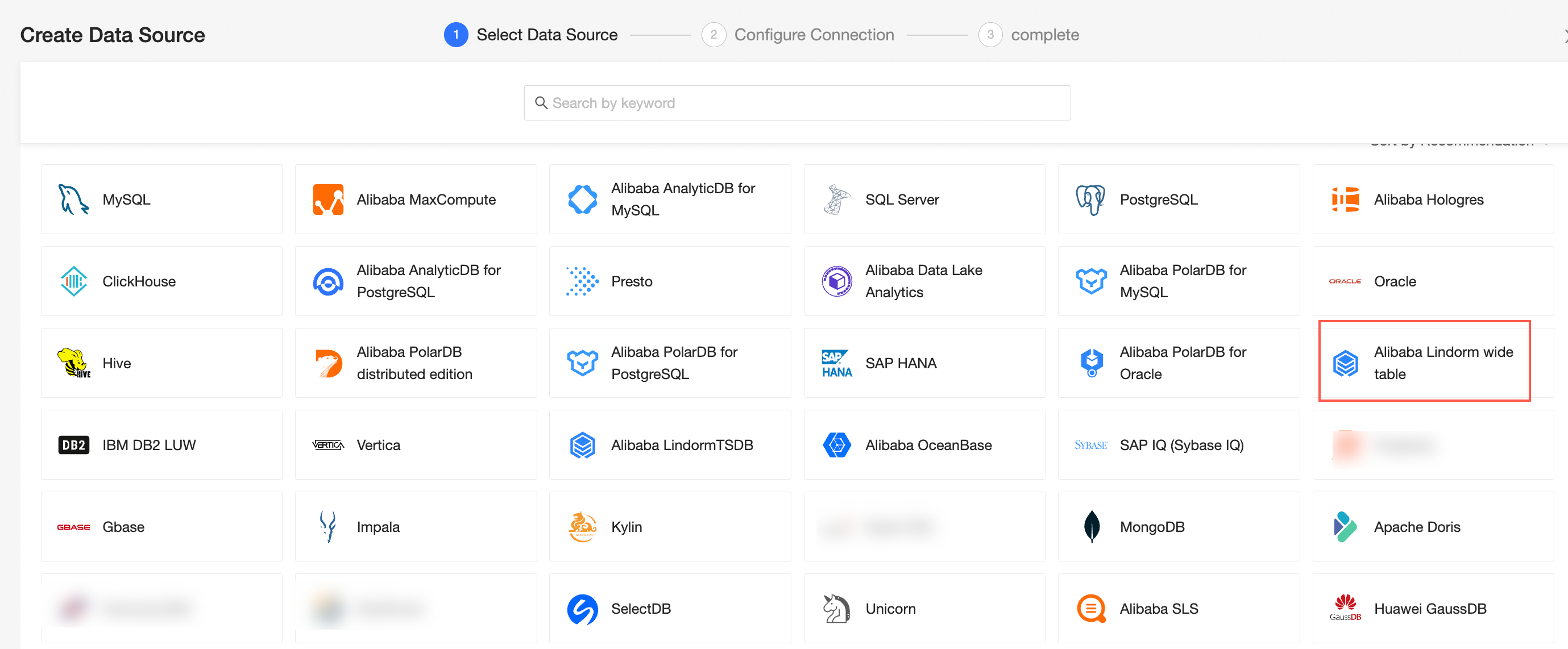Screen dimensions: 1568x649
Task: Click the Alibaba OceanBase hexagon icon
Action: tap(837, 445)
